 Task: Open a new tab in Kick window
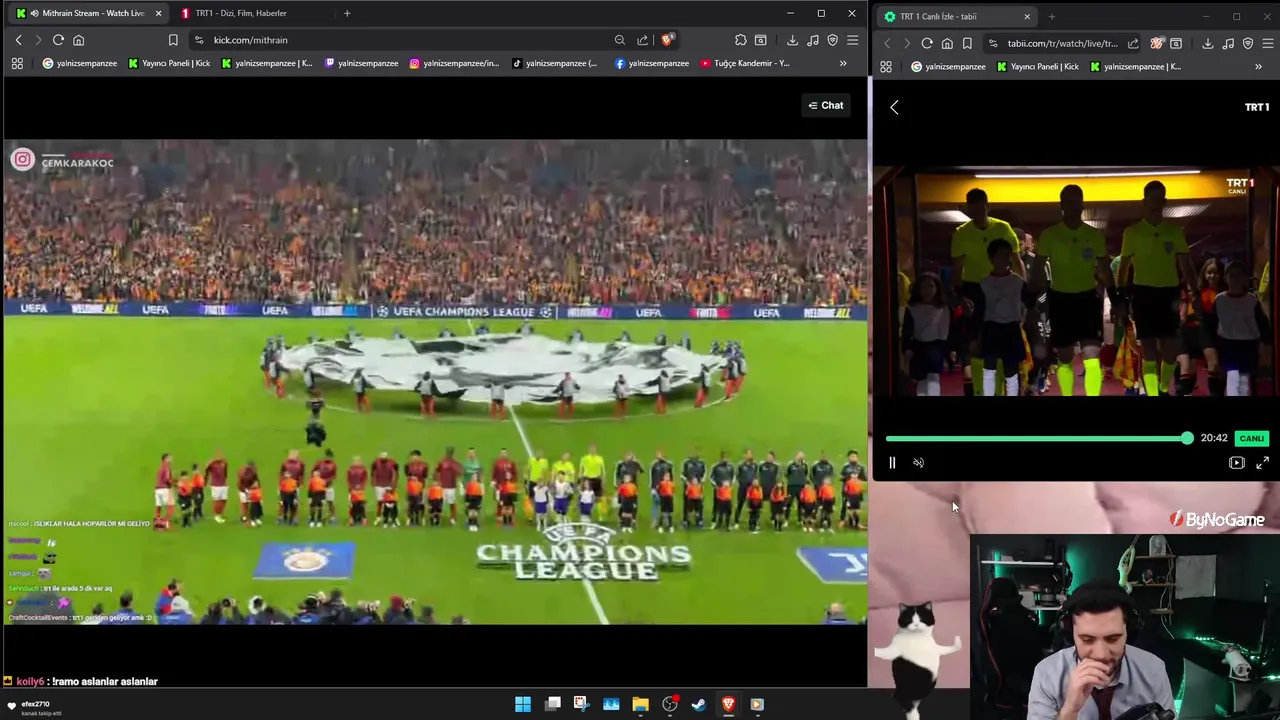[347, 13]
